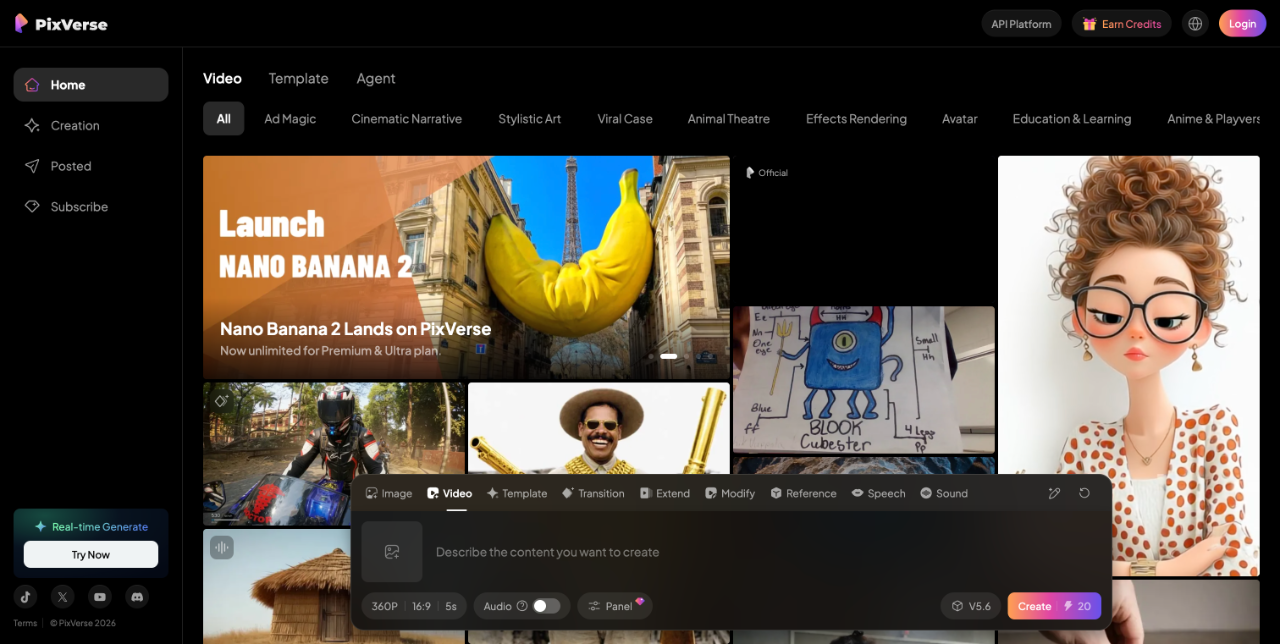Click the Login button

coord(1242,24)
